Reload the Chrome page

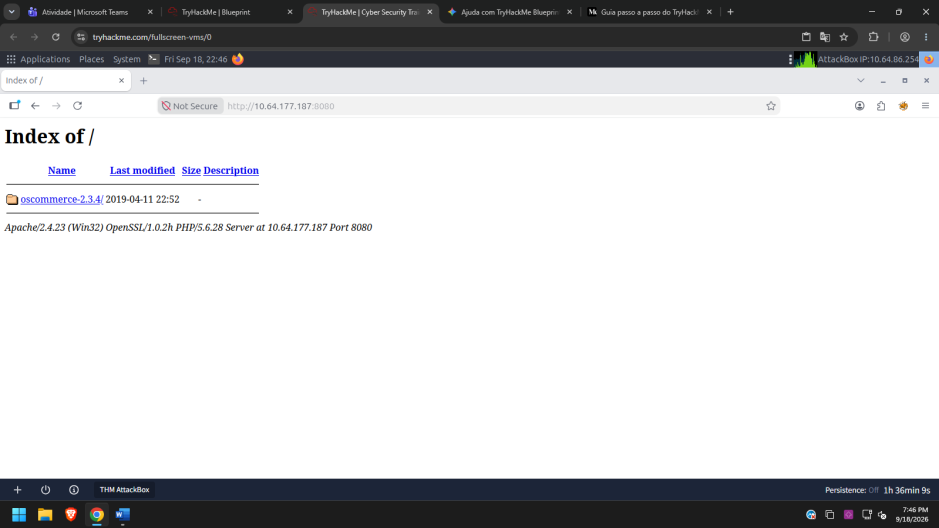[56, 37]
